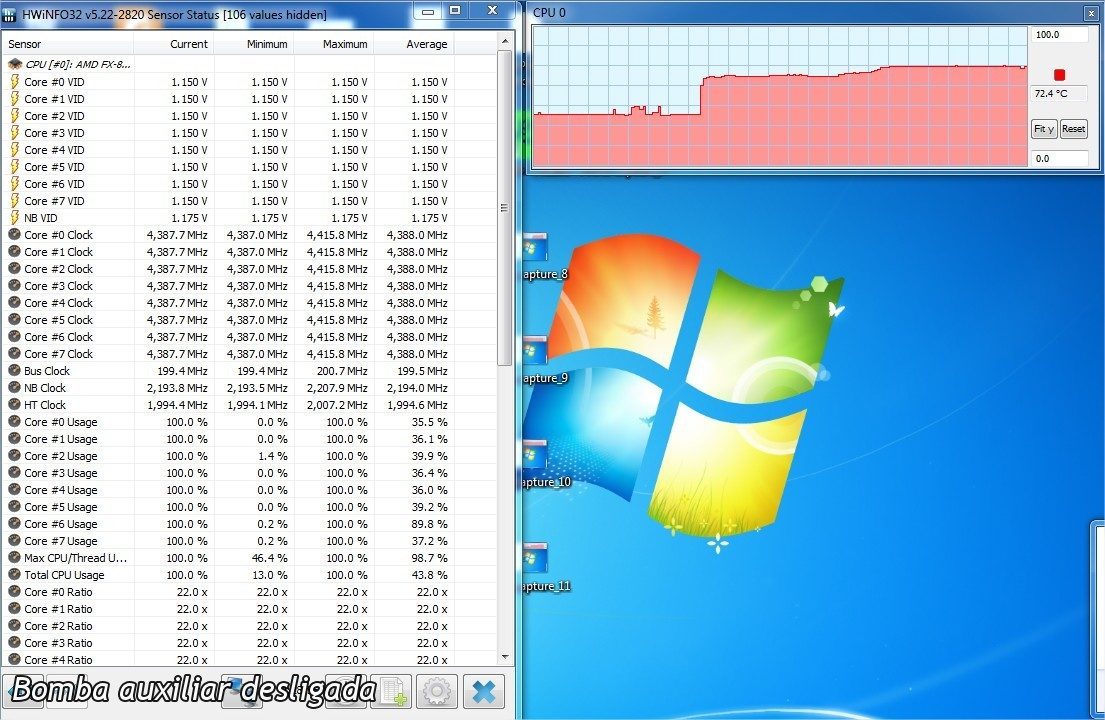Click lightning icon of NB VID row
1105x720 pixels.
click(x=14, y=218)
